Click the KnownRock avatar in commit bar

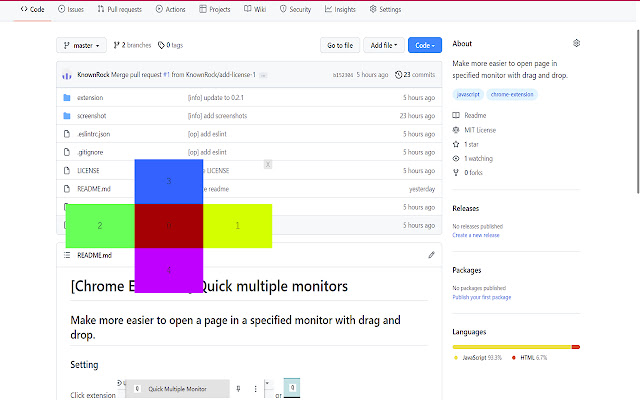coord(67,75)
